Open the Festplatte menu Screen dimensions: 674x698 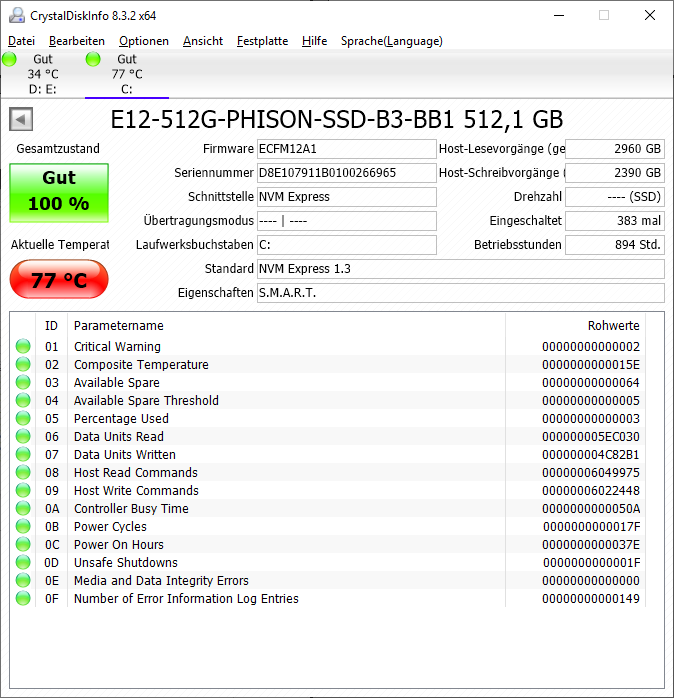tap(262, 41)
